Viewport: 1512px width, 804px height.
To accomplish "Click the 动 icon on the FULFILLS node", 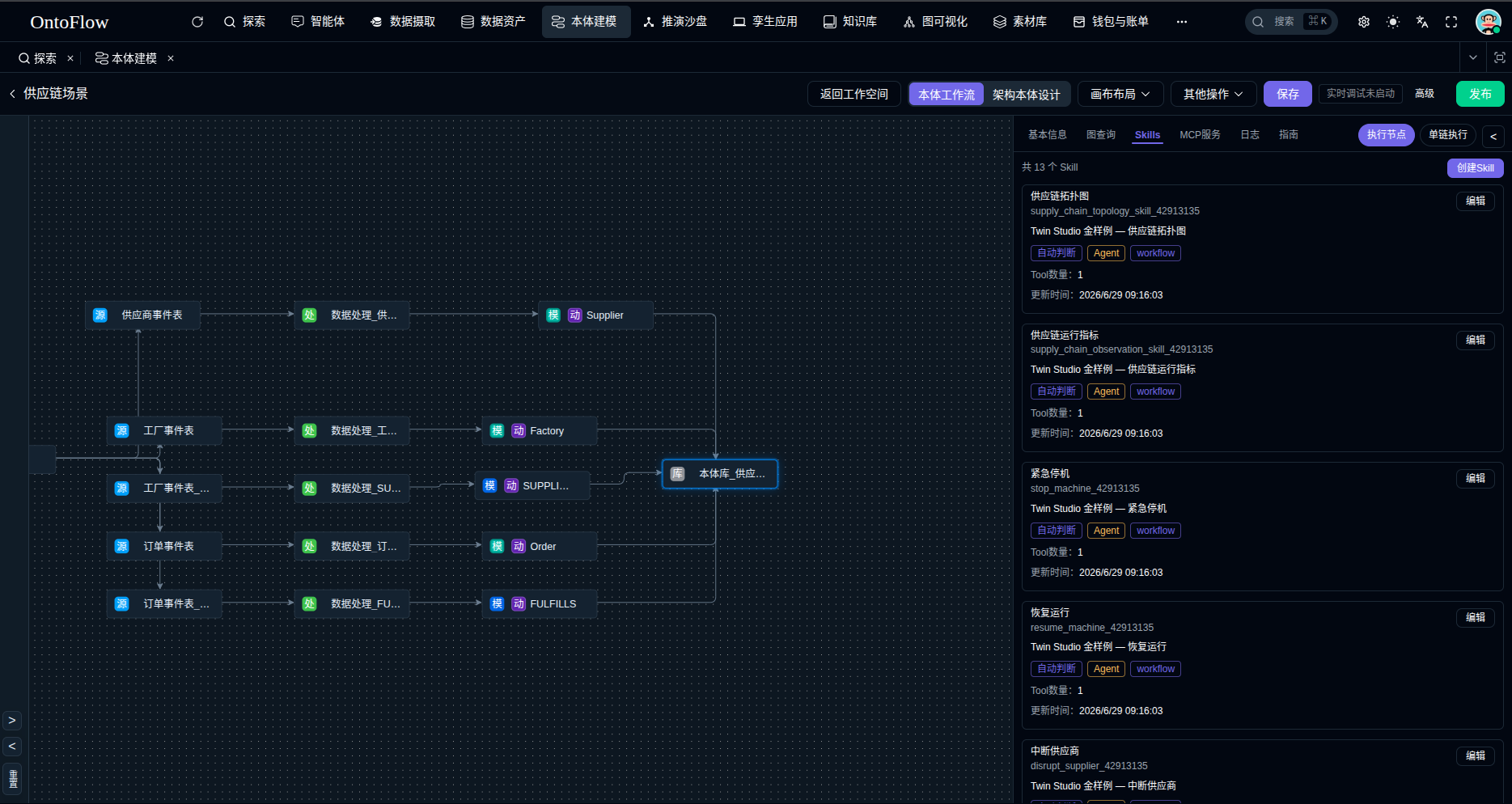I will [519, 604].
